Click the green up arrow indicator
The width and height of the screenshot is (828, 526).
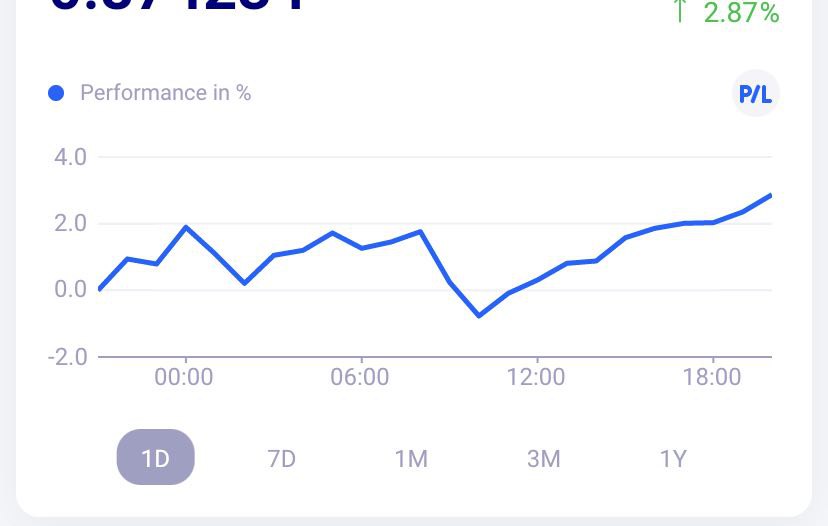pos(680,11)
